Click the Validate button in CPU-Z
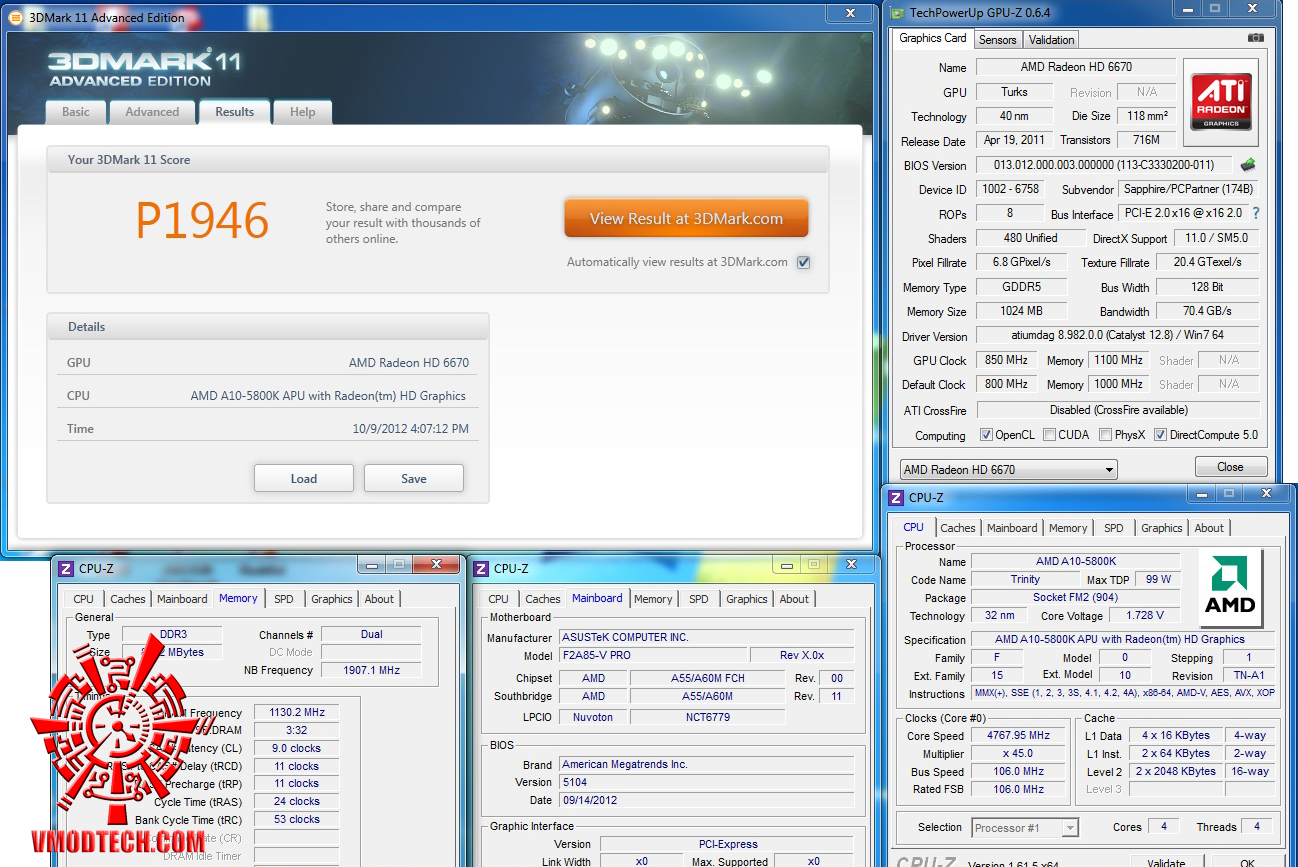This screenshot has height=867, width=1298. tap(1166, 862)
